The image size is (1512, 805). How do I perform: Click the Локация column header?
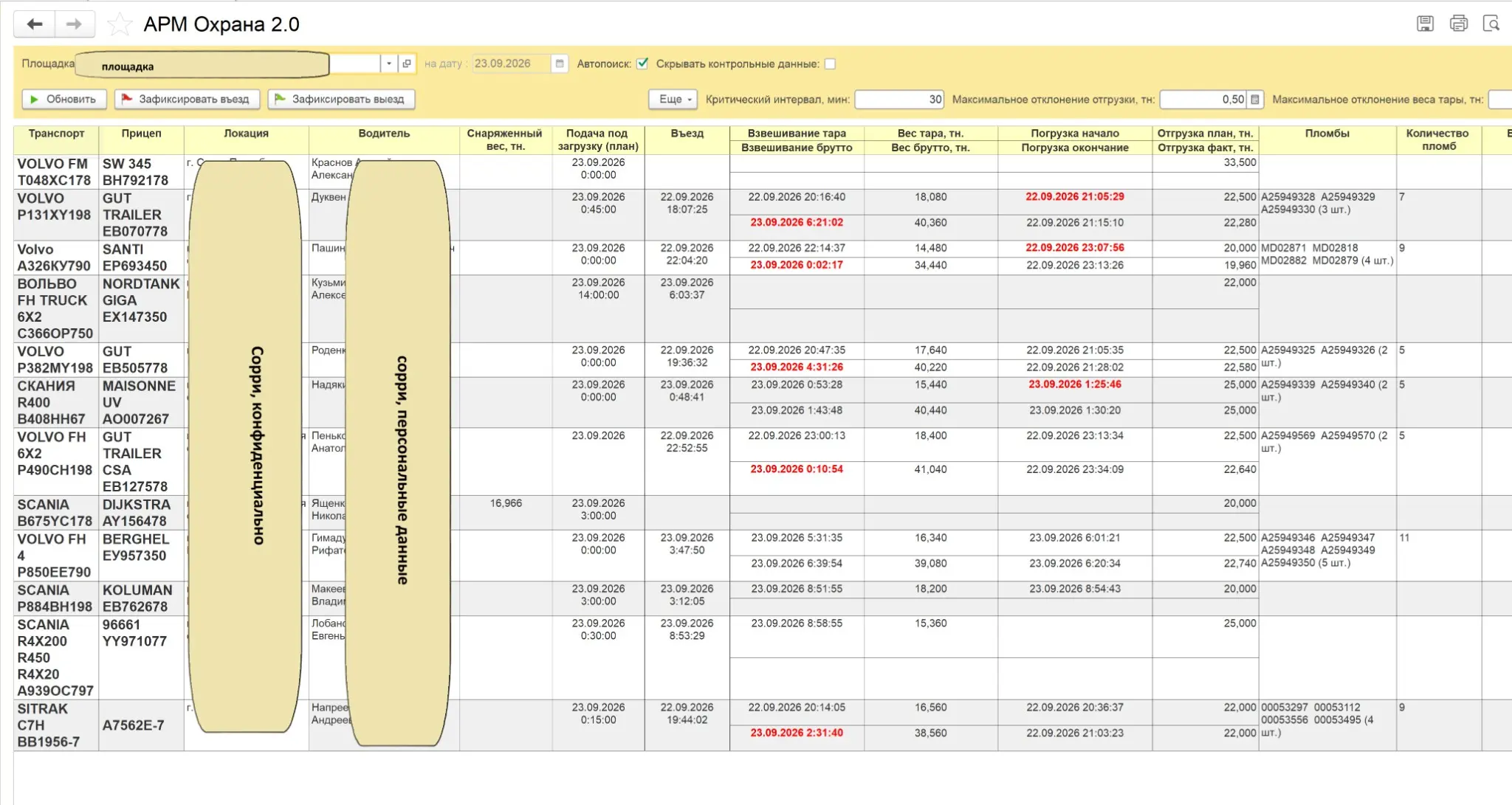pos(246,140)
